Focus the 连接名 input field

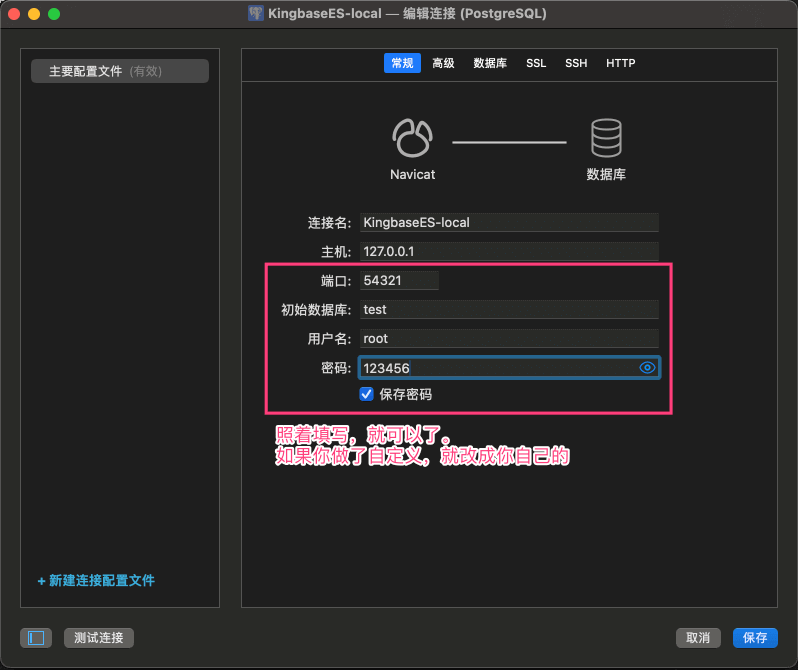click(x=508, y=222)
